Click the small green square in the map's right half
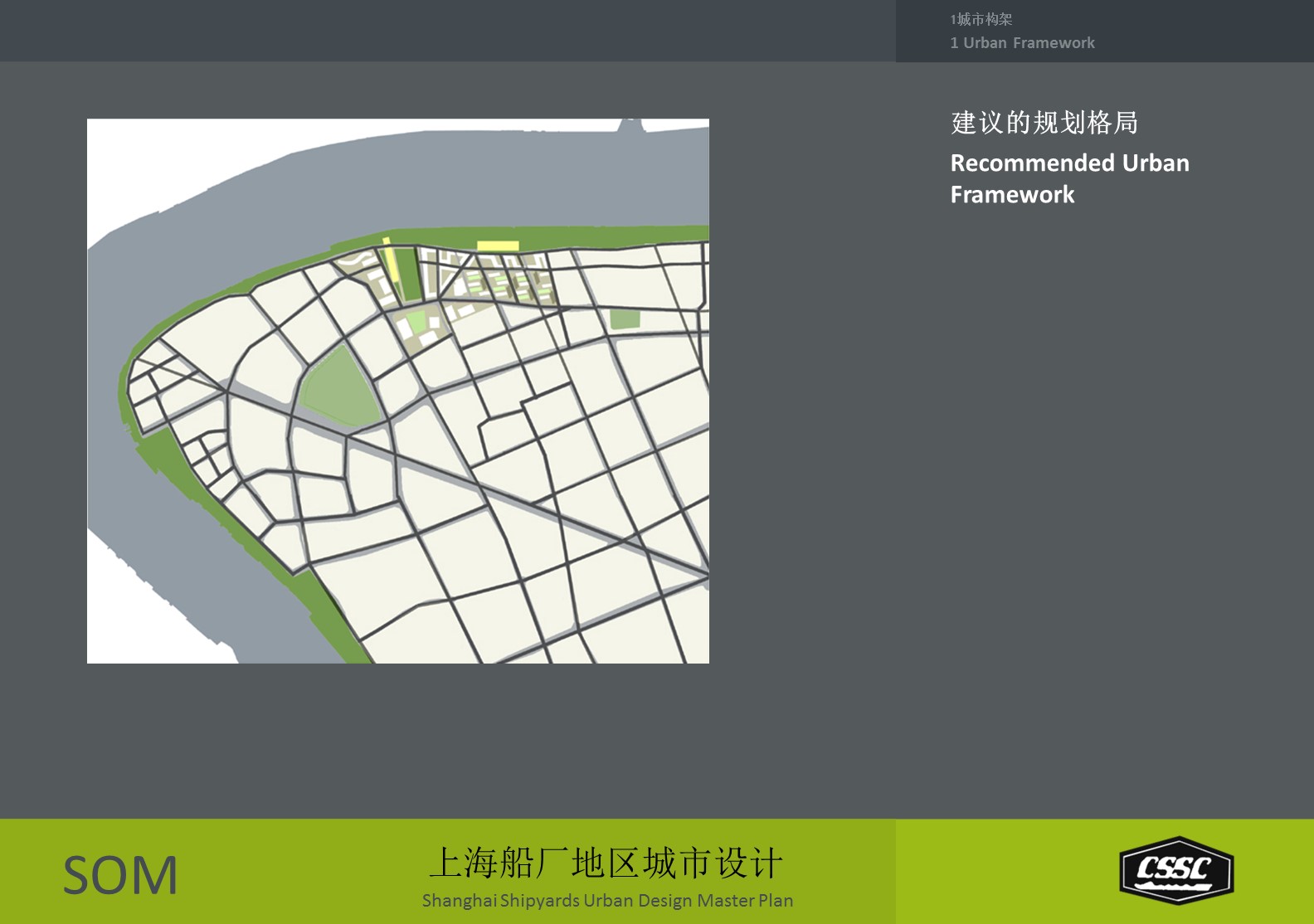Image resolution: width=1314 pixels, height=924 pixels. [x=625, y=319]
